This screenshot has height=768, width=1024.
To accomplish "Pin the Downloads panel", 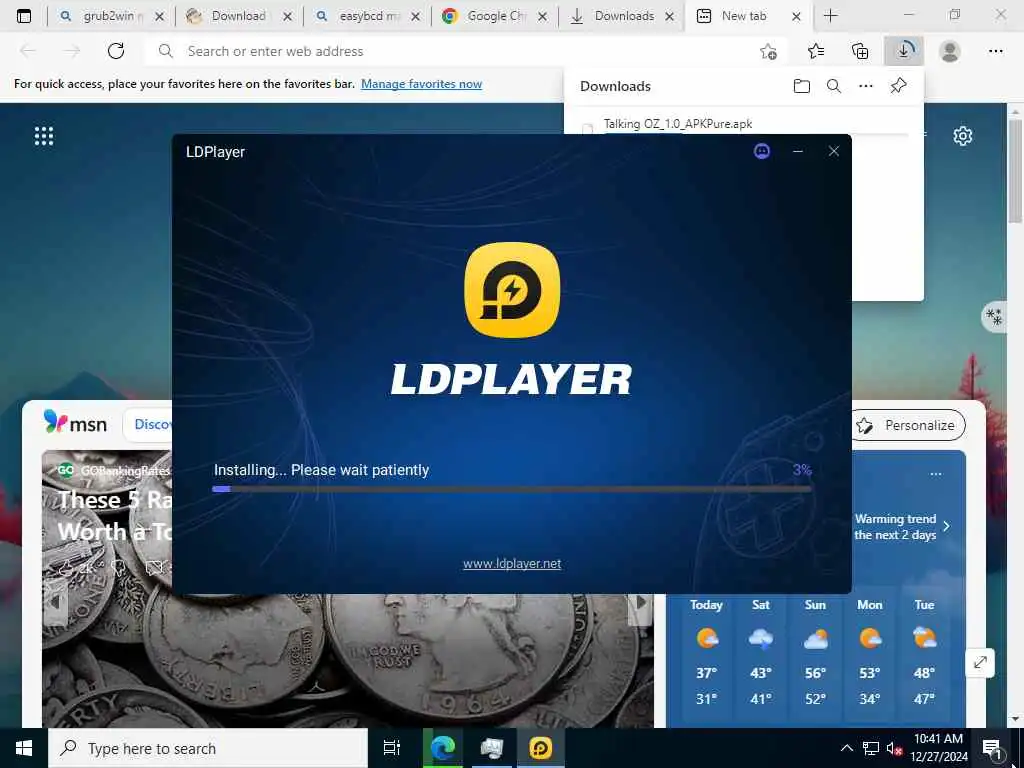I will tap(898, 86).
